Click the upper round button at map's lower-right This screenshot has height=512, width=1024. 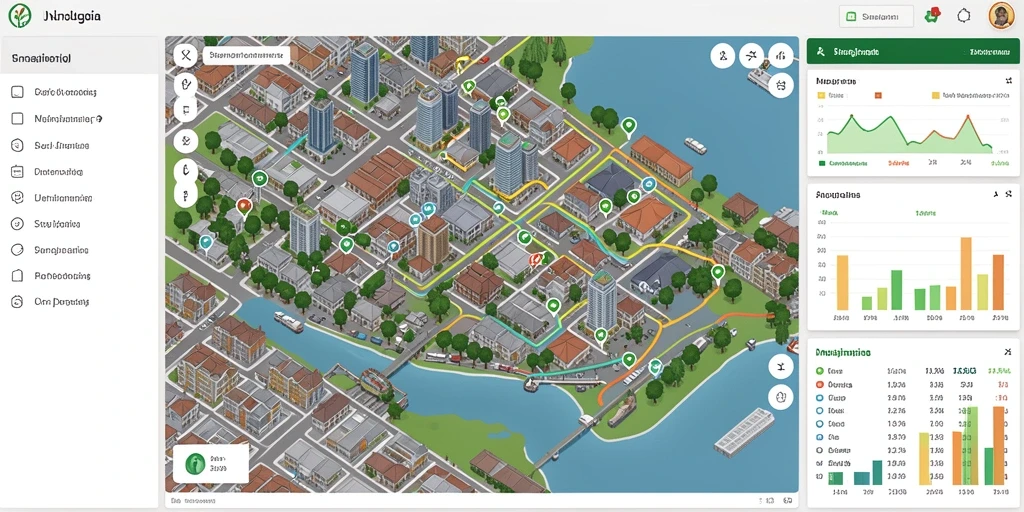pyautogui.click(x=780, y=367)
